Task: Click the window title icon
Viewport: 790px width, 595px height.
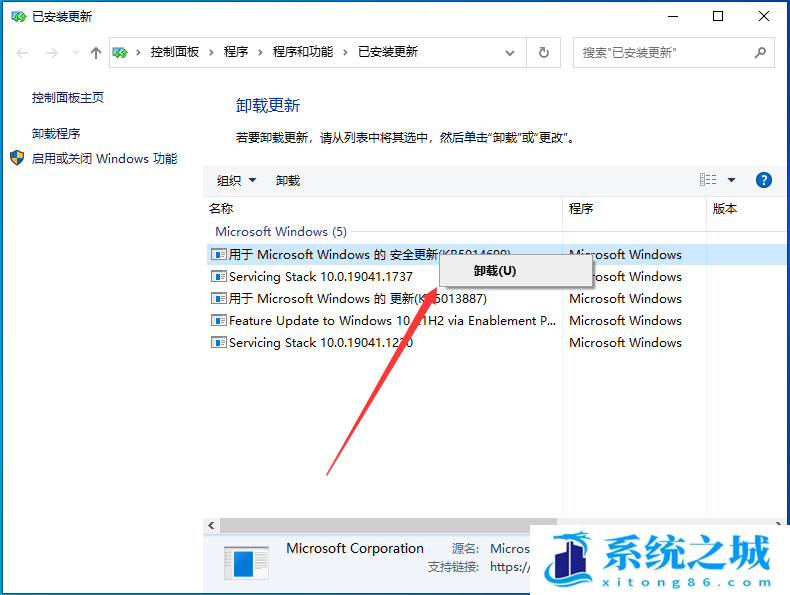Action: [x=19, y=17]
